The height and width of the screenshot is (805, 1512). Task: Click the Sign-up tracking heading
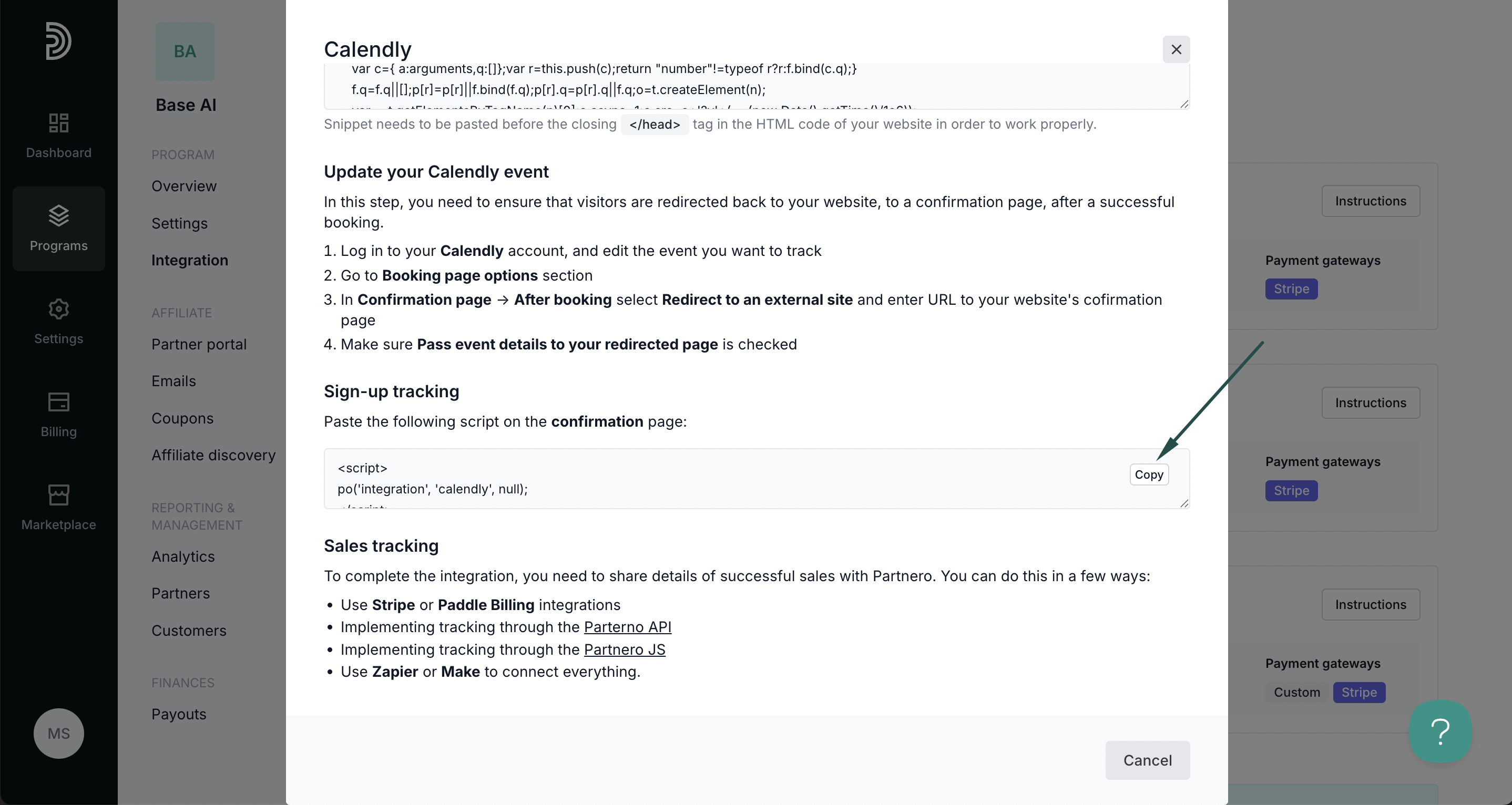coord(392,391)
